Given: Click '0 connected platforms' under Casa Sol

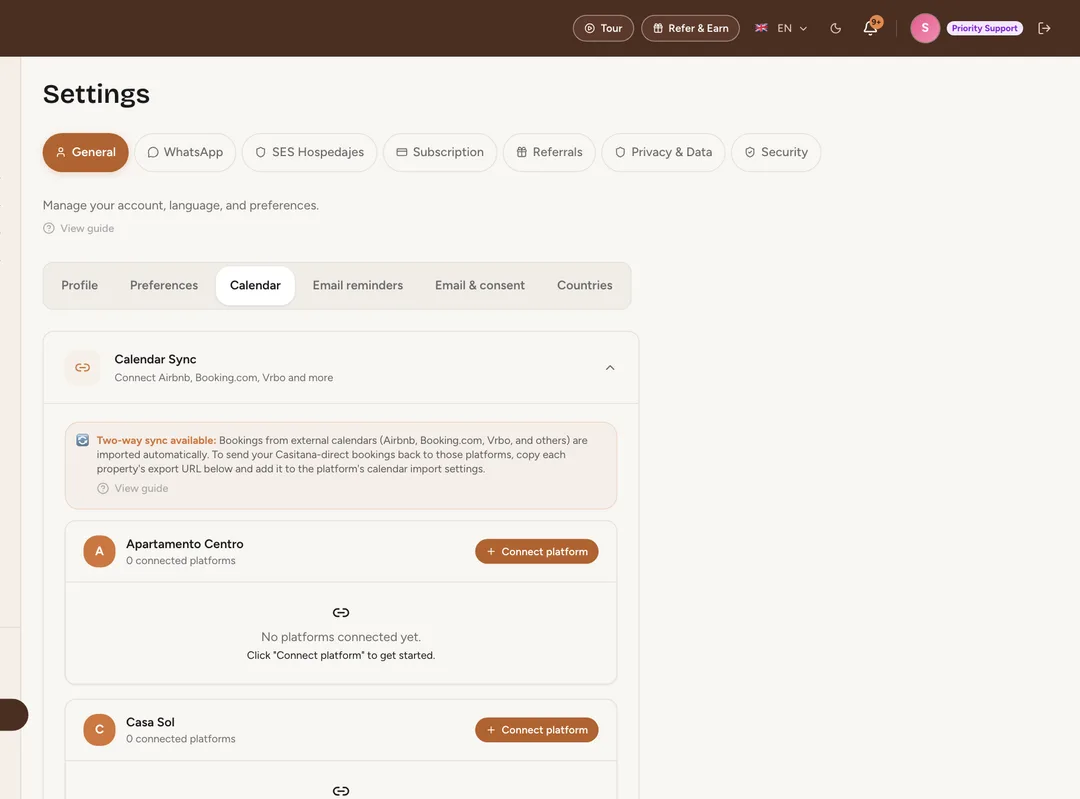Looking at the screenshot, I should 180,739.
